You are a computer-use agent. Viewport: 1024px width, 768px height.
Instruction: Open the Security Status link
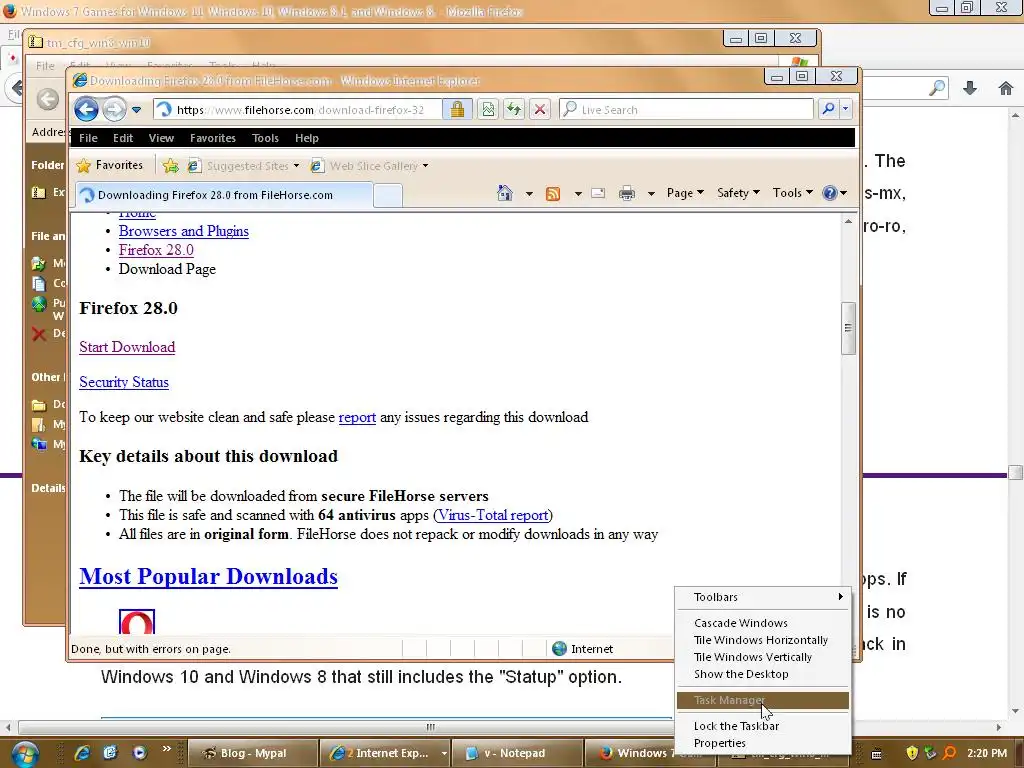pos(123,382)
